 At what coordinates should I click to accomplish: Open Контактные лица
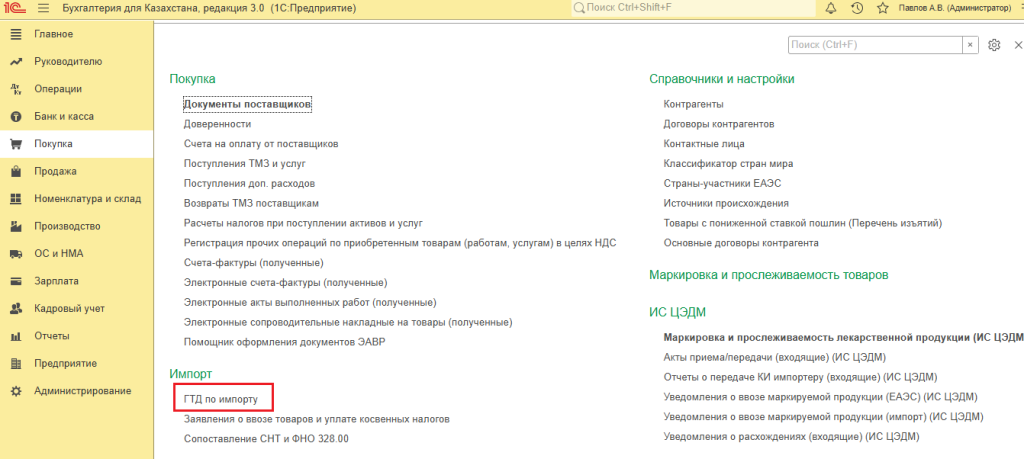704,144
